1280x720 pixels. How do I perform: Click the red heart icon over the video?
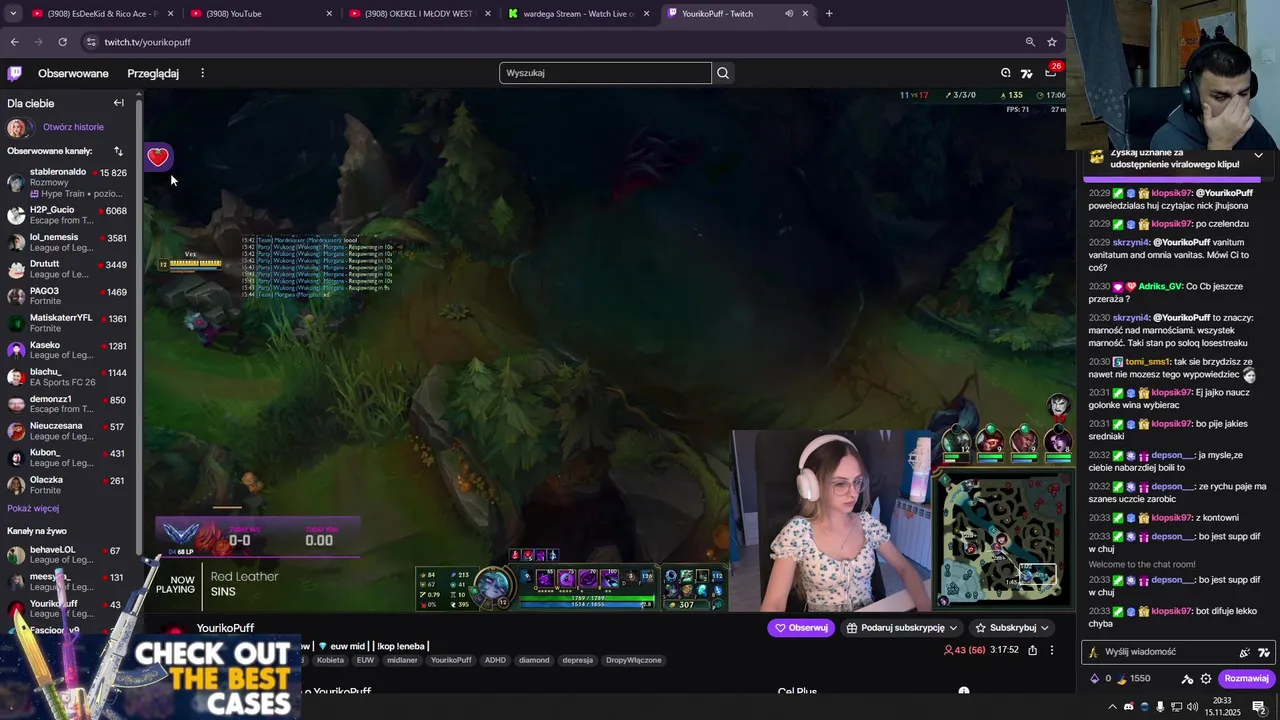(158, 157)
